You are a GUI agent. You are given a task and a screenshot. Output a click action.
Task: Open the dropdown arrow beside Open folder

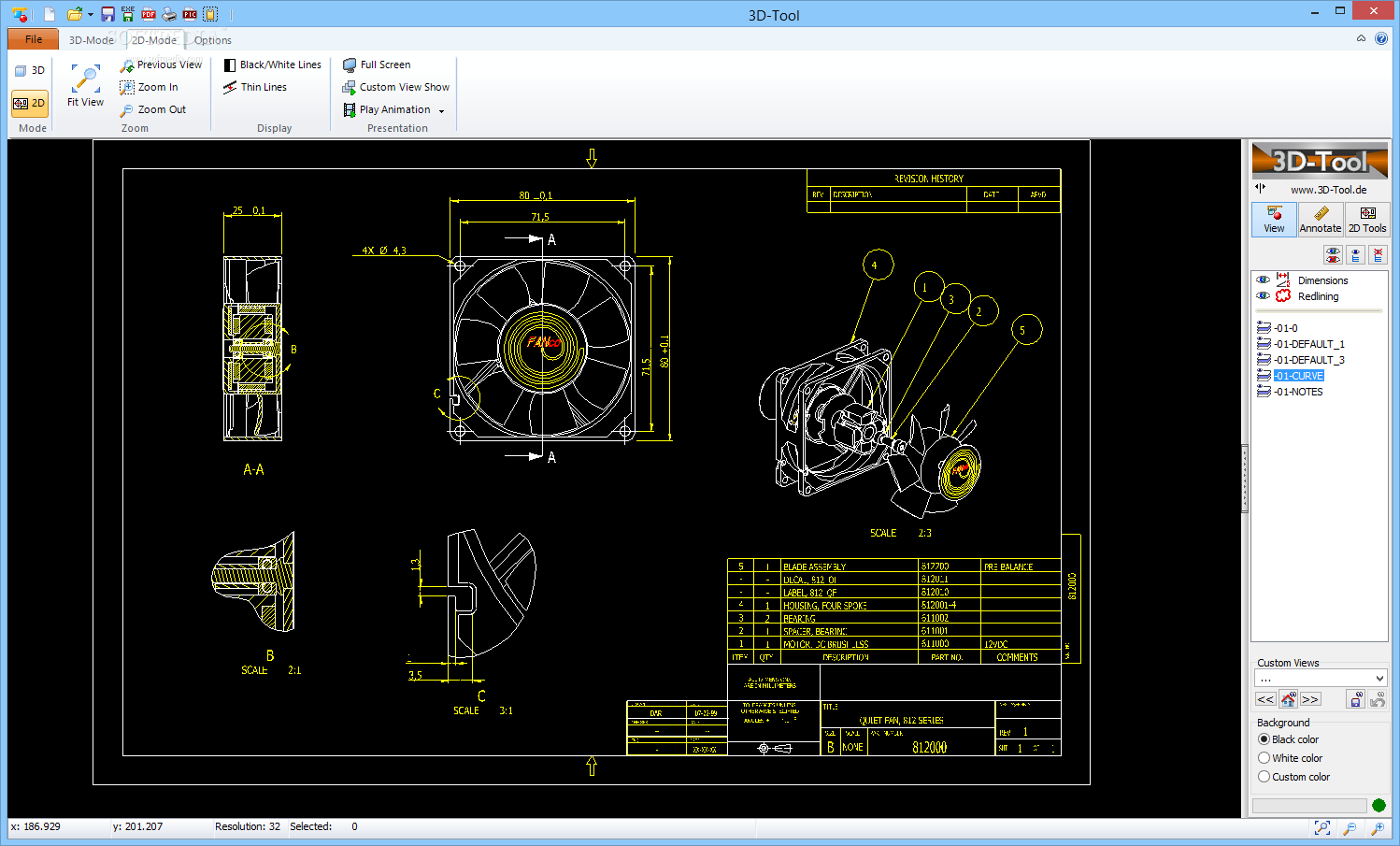(91, 14)
